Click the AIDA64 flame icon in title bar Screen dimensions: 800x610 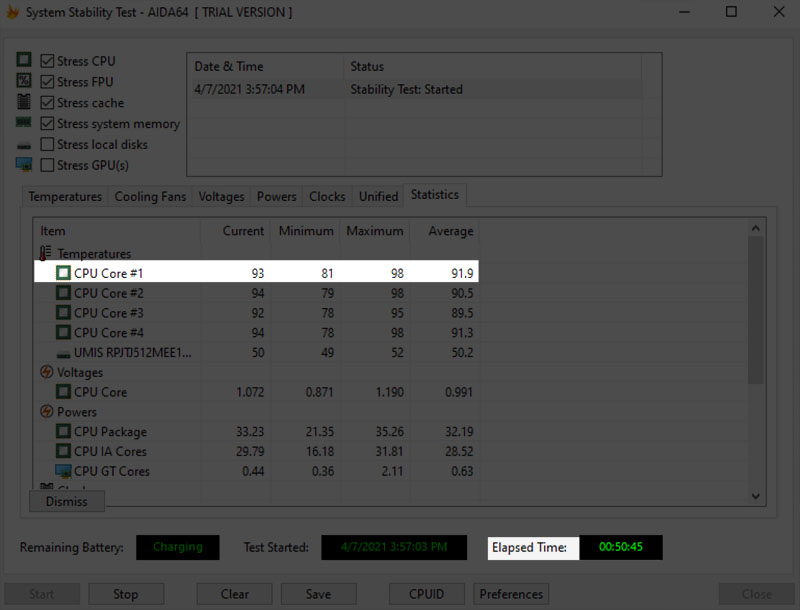(12, 12)
